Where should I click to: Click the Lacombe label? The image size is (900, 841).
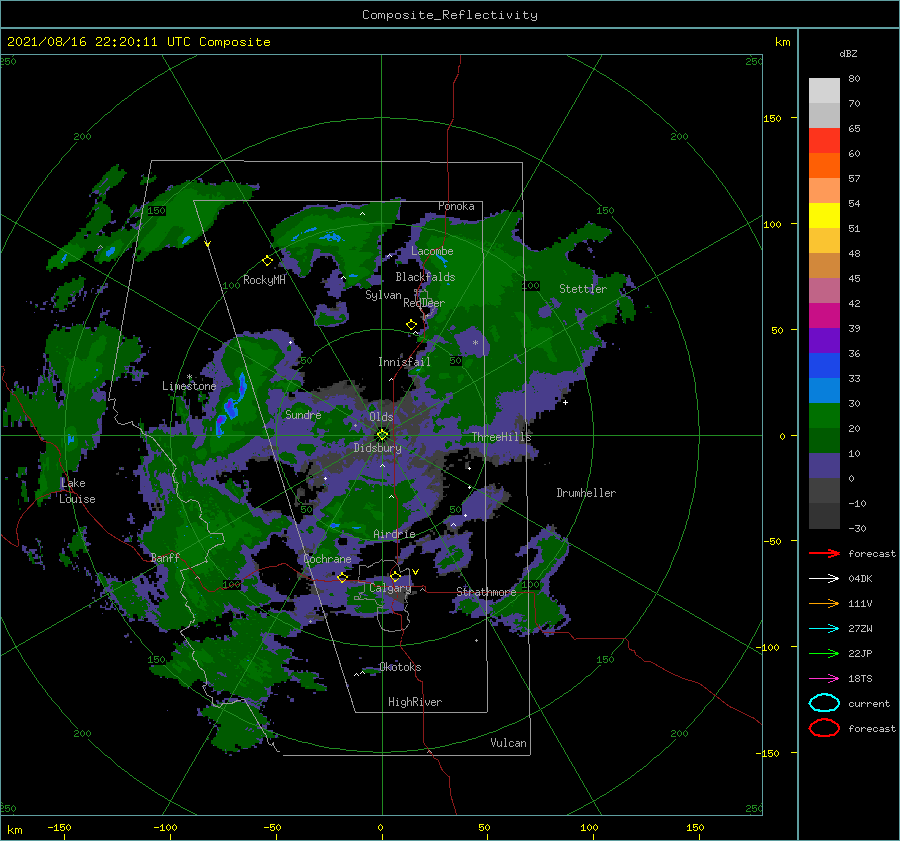[x=432, y=251]
